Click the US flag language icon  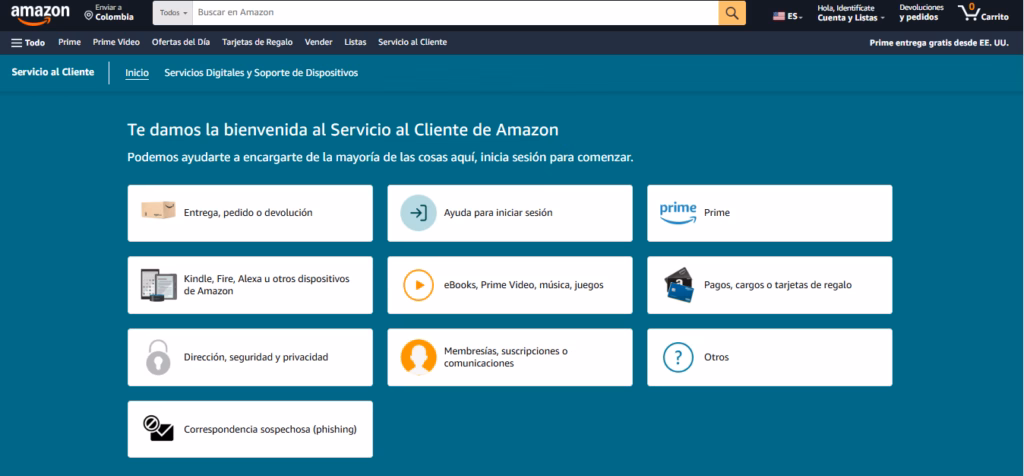pyautogui.click(x=779, y=16)
